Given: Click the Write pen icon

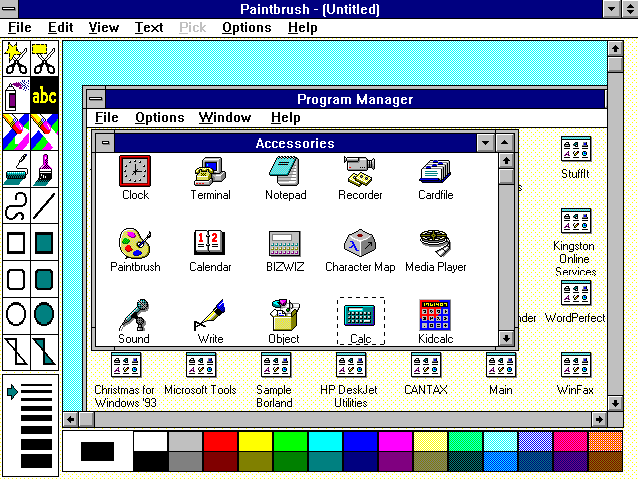Looking at the screenshot, I should (x=210, y=315).
